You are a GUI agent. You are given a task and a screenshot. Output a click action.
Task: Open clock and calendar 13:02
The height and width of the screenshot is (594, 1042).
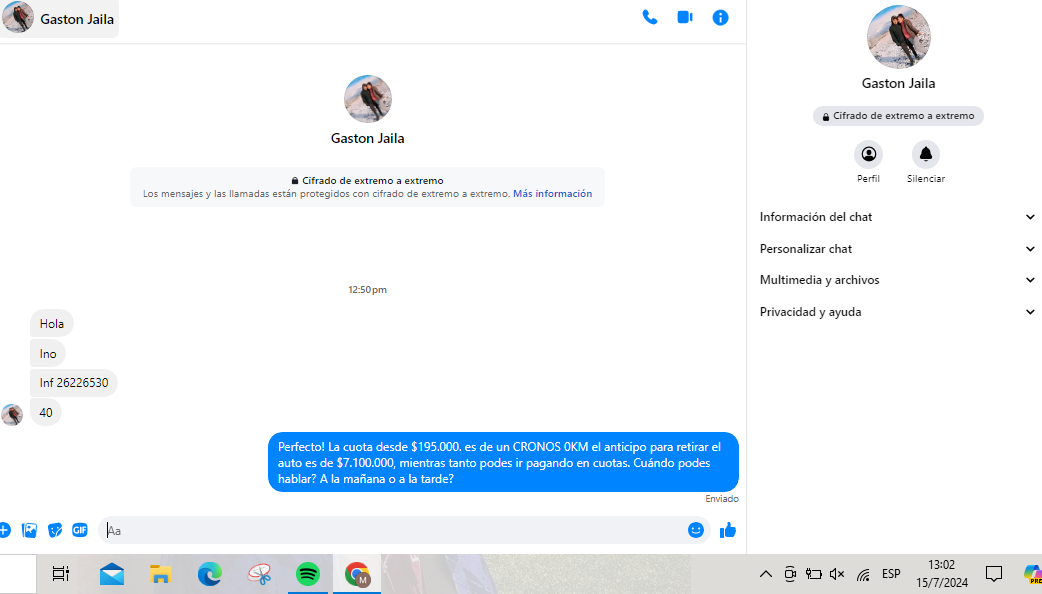[x=942, y=574]
